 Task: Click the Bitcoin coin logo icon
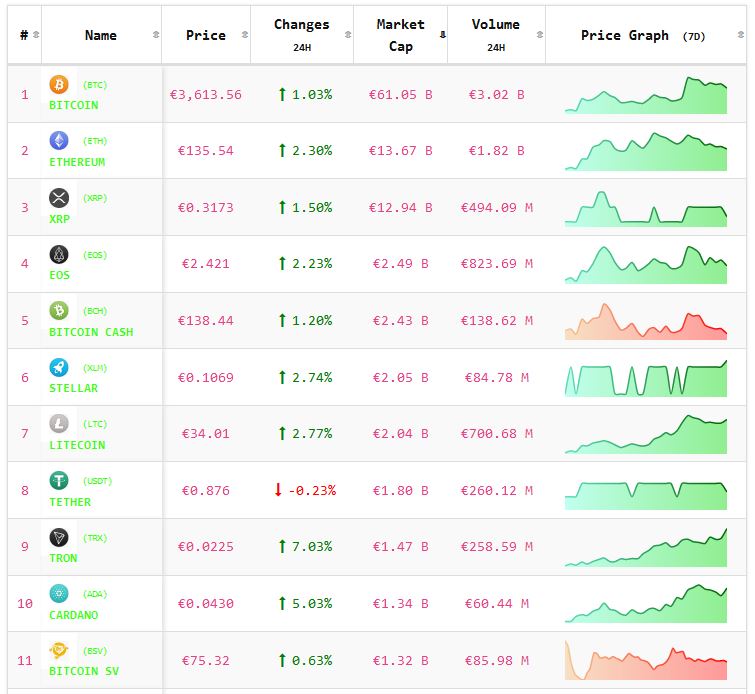(59, 85)
